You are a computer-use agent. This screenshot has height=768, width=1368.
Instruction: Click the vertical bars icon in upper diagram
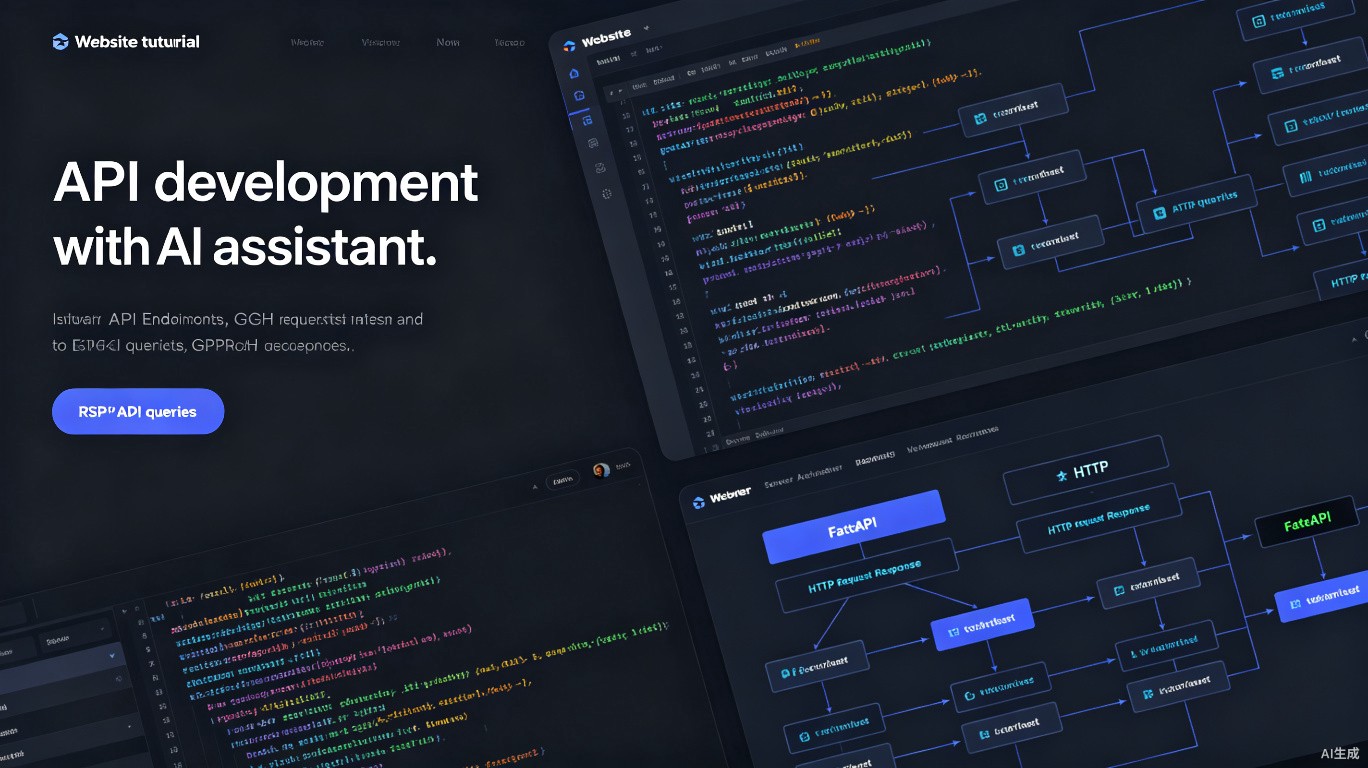[x=1305, y=178]
